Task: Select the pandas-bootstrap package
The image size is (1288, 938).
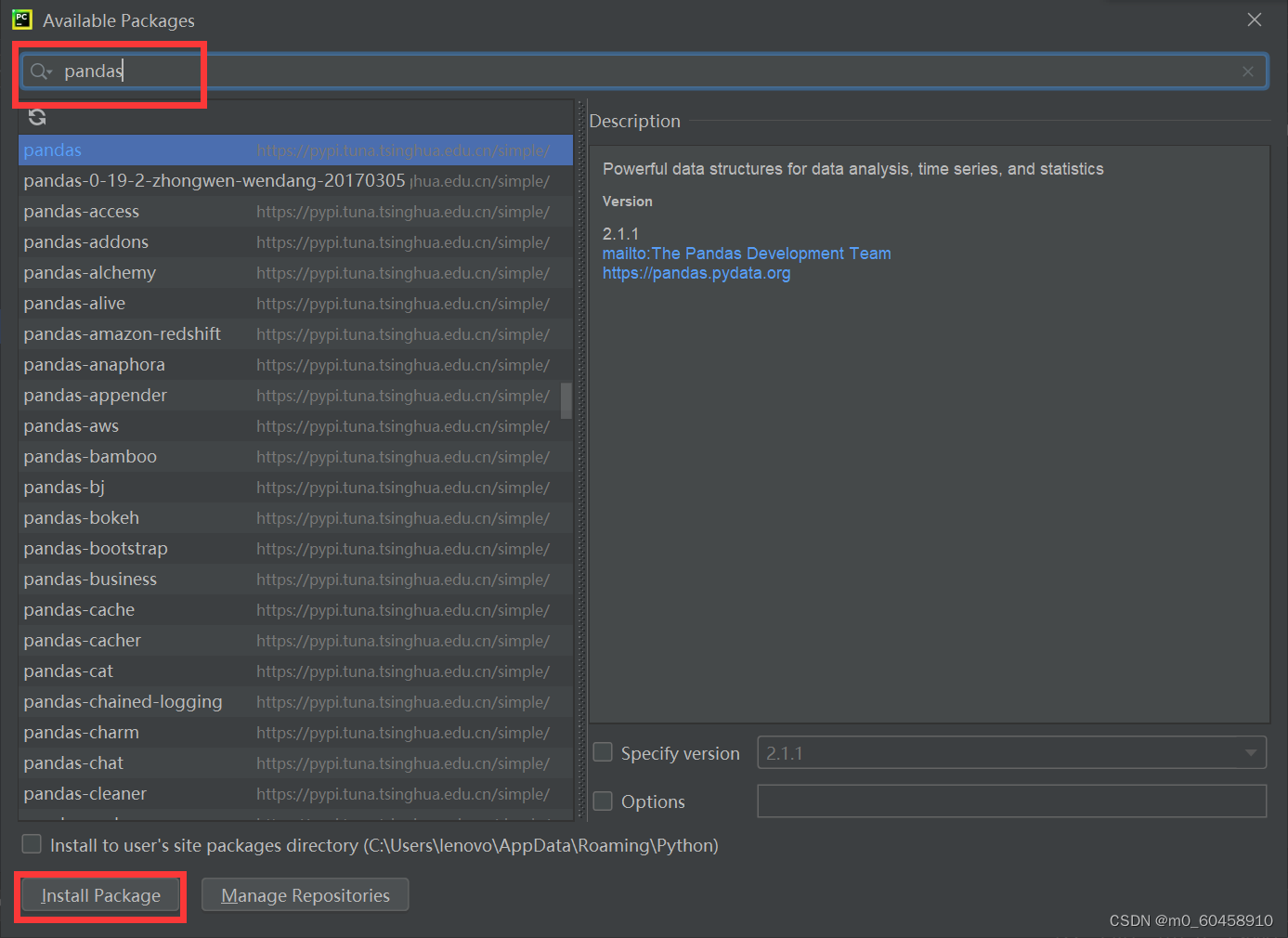Action: click(x=295, y=549)
